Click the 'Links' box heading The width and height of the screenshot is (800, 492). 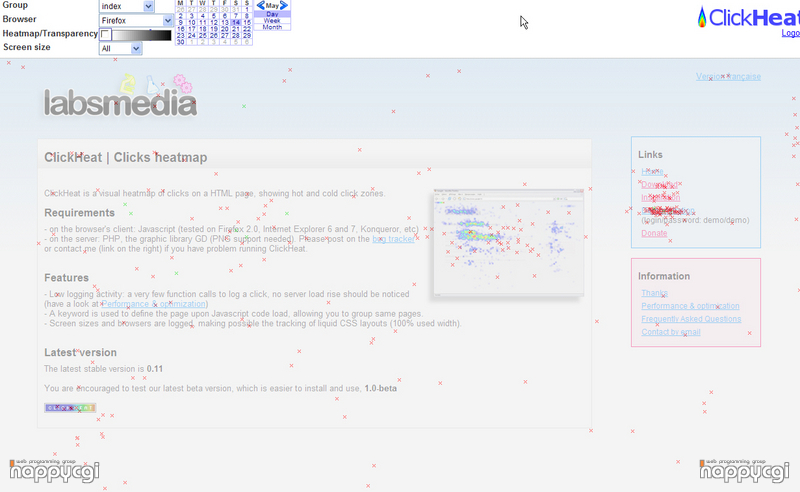(x=650, y=155)
